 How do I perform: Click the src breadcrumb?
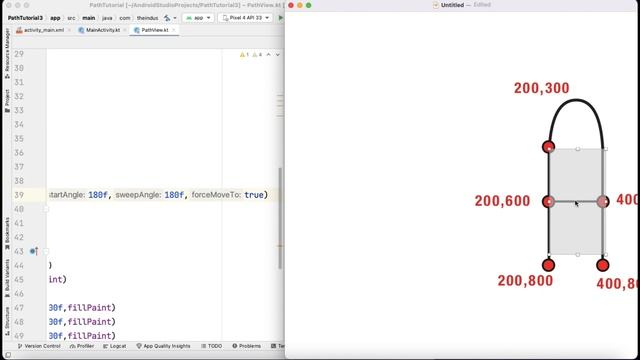[x=71, y=18]
